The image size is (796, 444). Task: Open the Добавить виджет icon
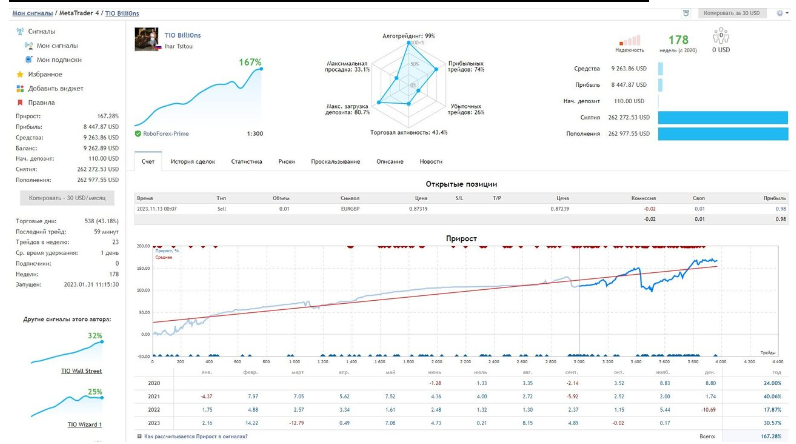point(20,88)
